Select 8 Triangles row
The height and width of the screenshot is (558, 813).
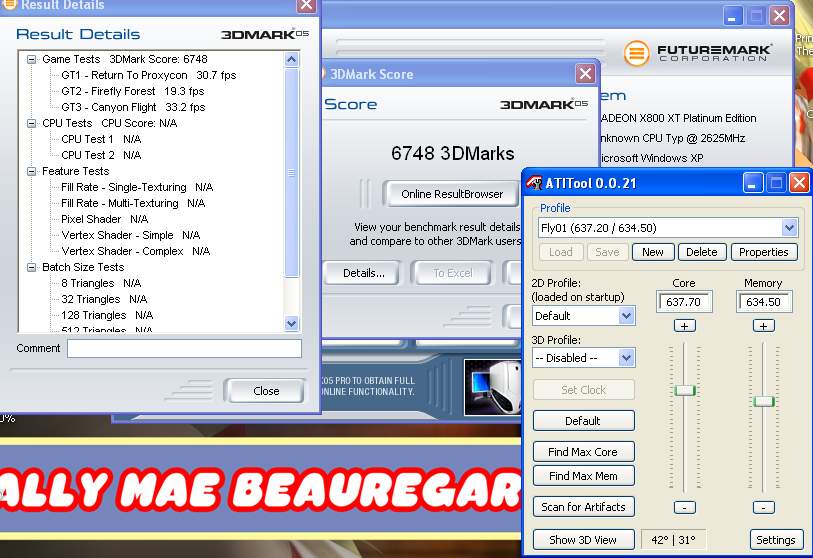[101, 284]
